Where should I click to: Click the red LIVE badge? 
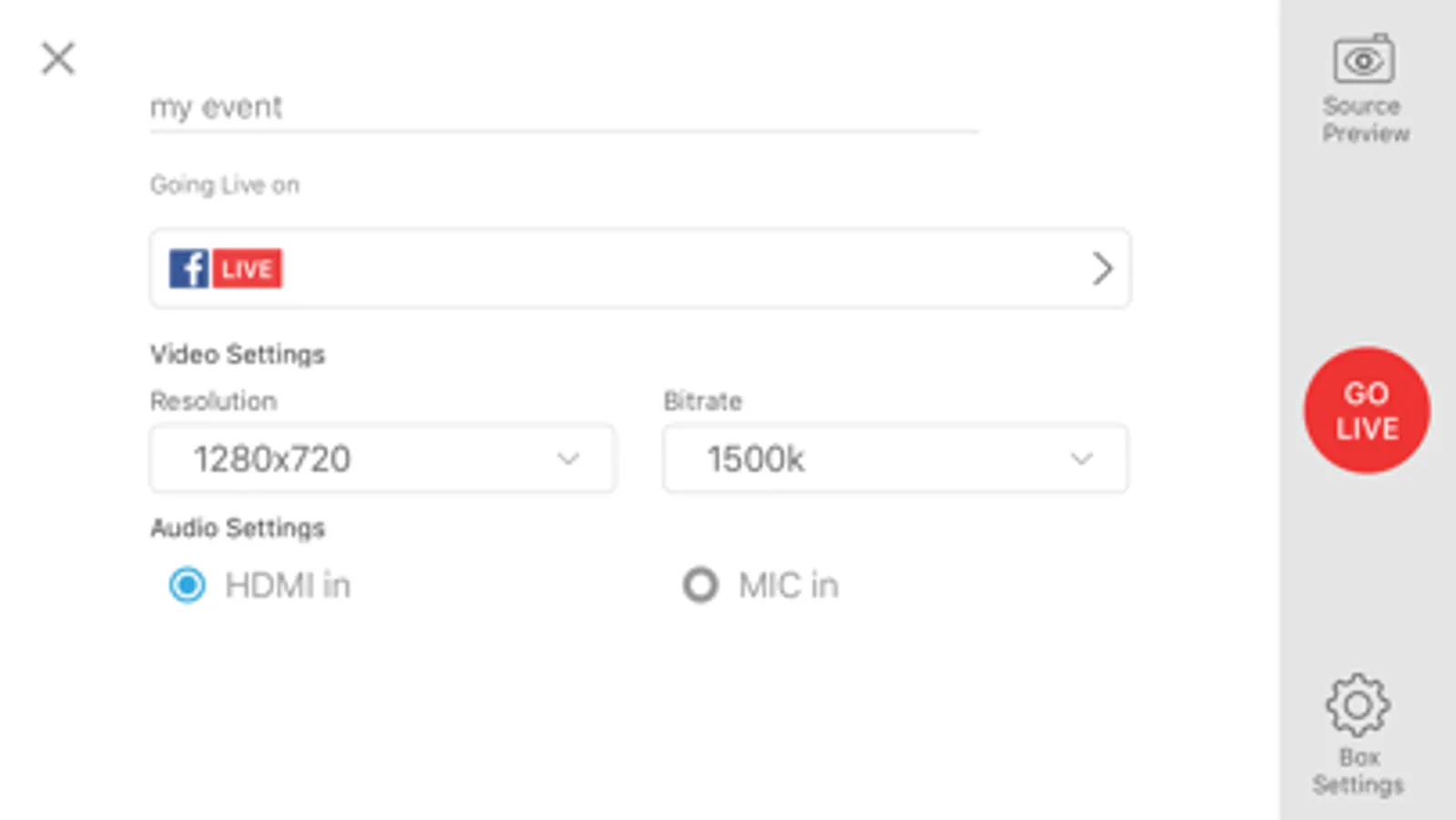(x=247, y=269)
